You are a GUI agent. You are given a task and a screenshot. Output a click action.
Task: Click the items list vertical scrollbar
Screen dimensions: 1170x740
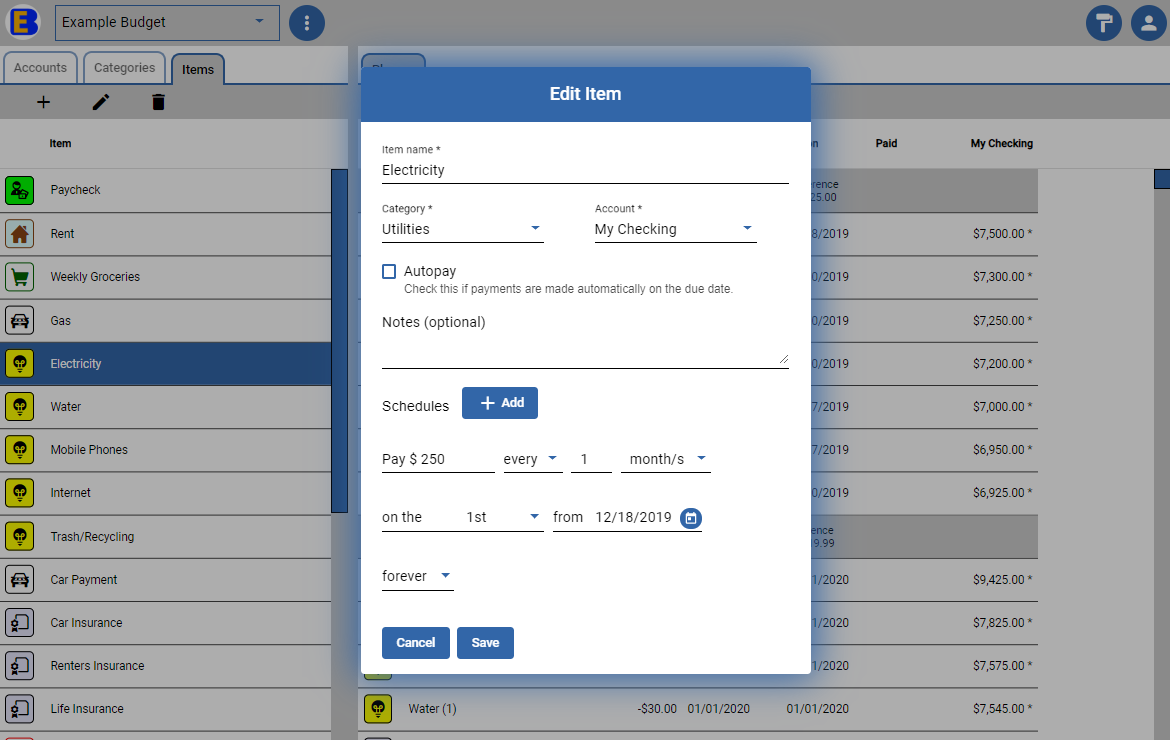pos(340,341)
